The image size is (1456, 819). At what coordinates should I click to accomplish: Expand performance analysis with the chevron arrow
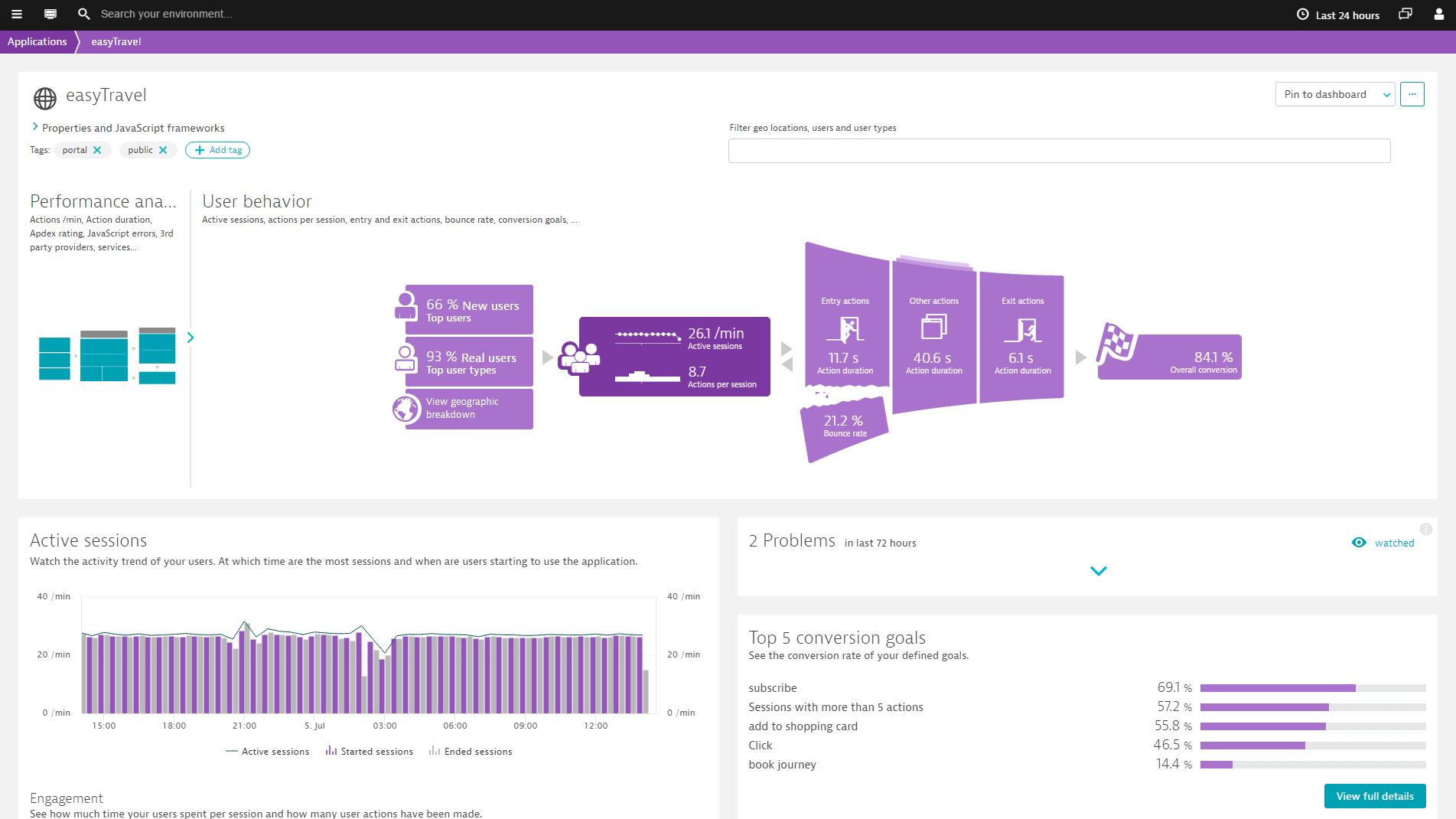pos(191,338)
